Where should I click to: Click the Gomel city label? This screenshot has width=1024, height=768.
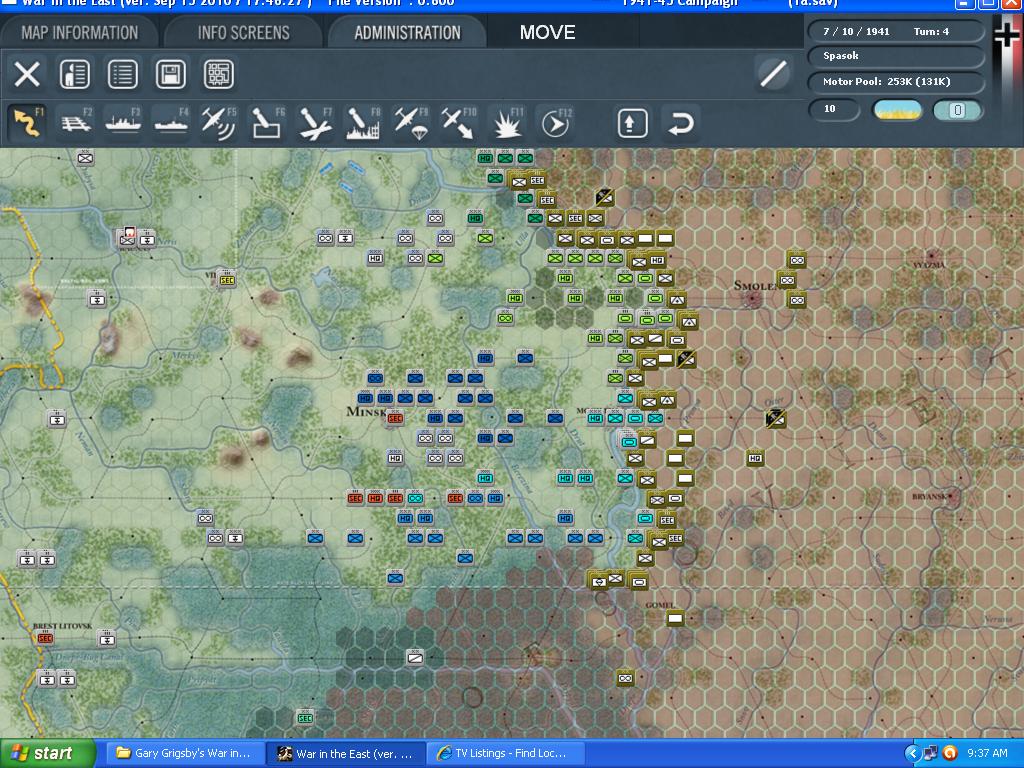[x=660, y=605]
